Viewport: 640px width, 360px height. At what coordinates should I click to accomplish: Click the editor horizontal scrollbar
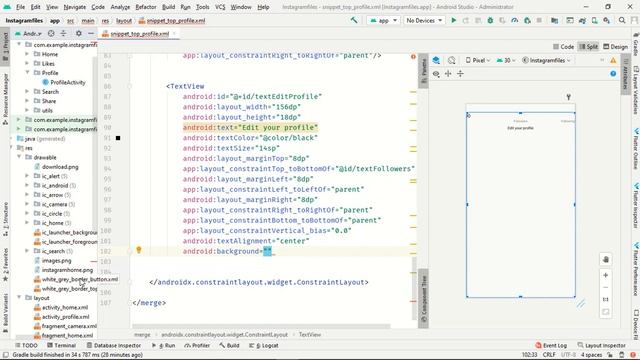coord(261,326)
